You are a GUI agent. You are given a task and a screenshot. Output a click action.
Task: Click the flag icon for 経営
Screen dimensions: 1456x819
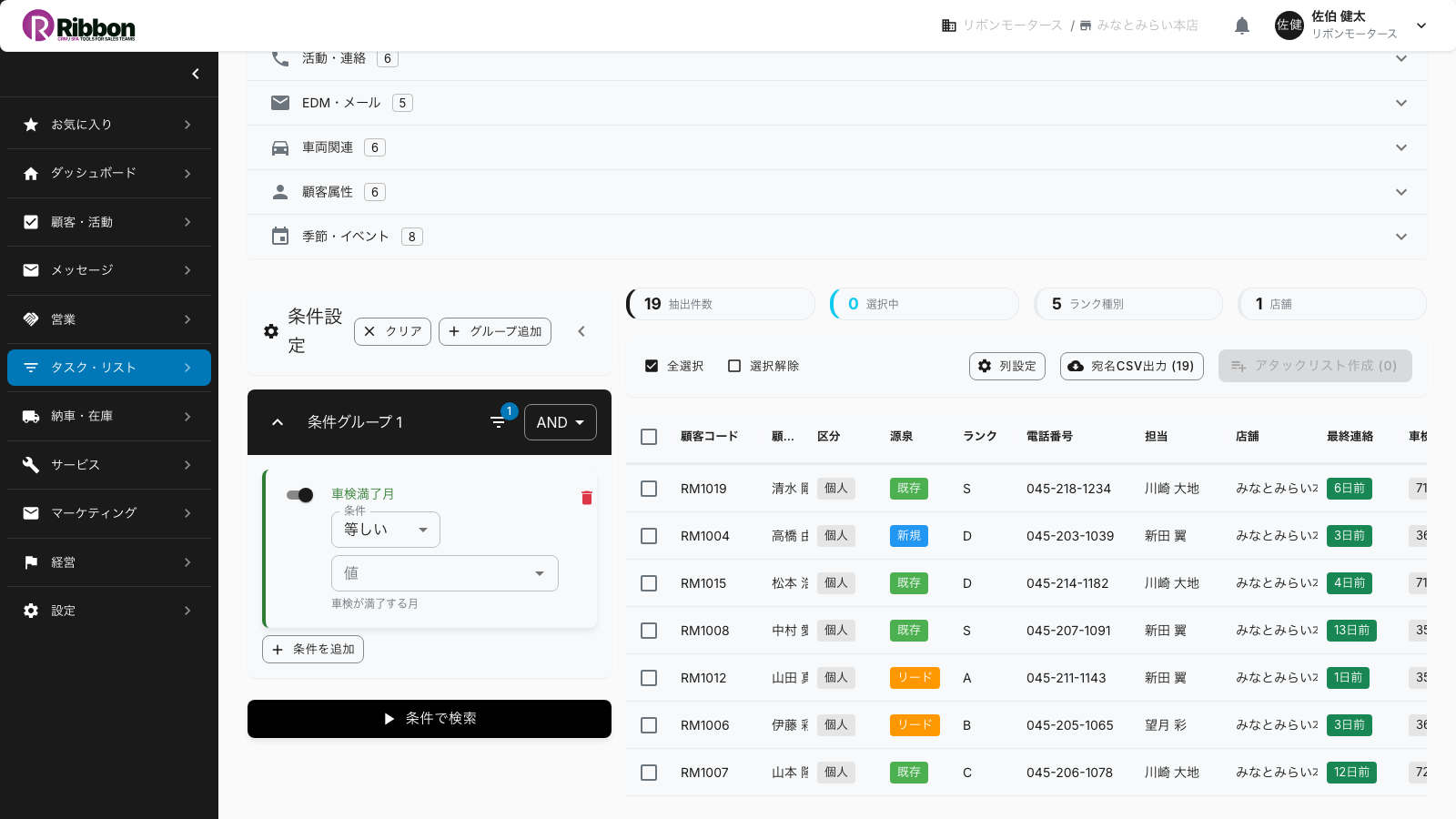pyautogui.click(x=31, y=562)
